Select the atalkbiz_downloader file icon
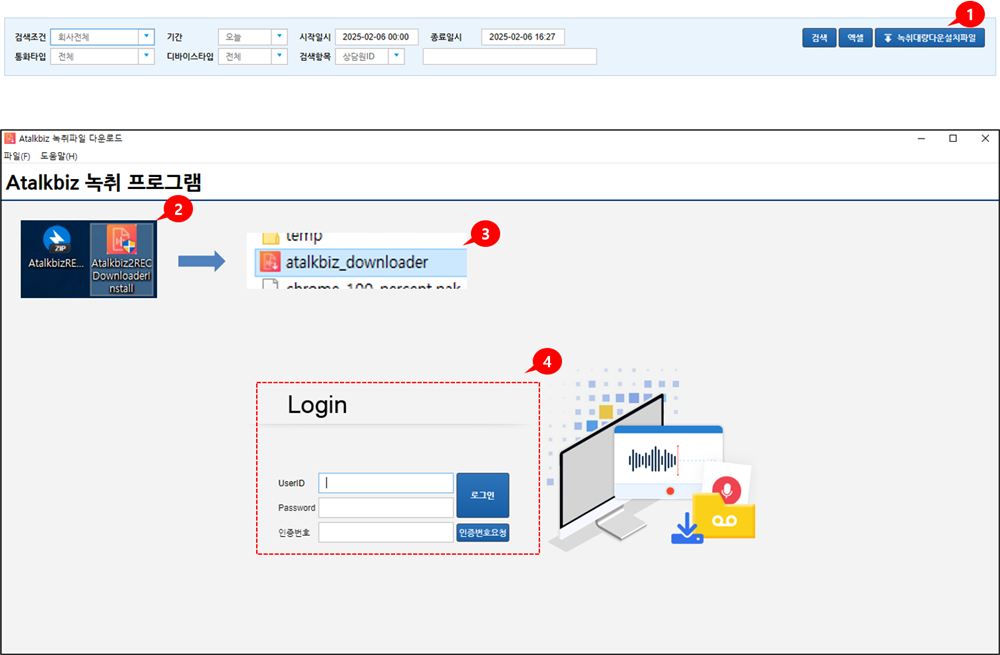This screenshot has width=1000, height=655. [x=269, y=262]
